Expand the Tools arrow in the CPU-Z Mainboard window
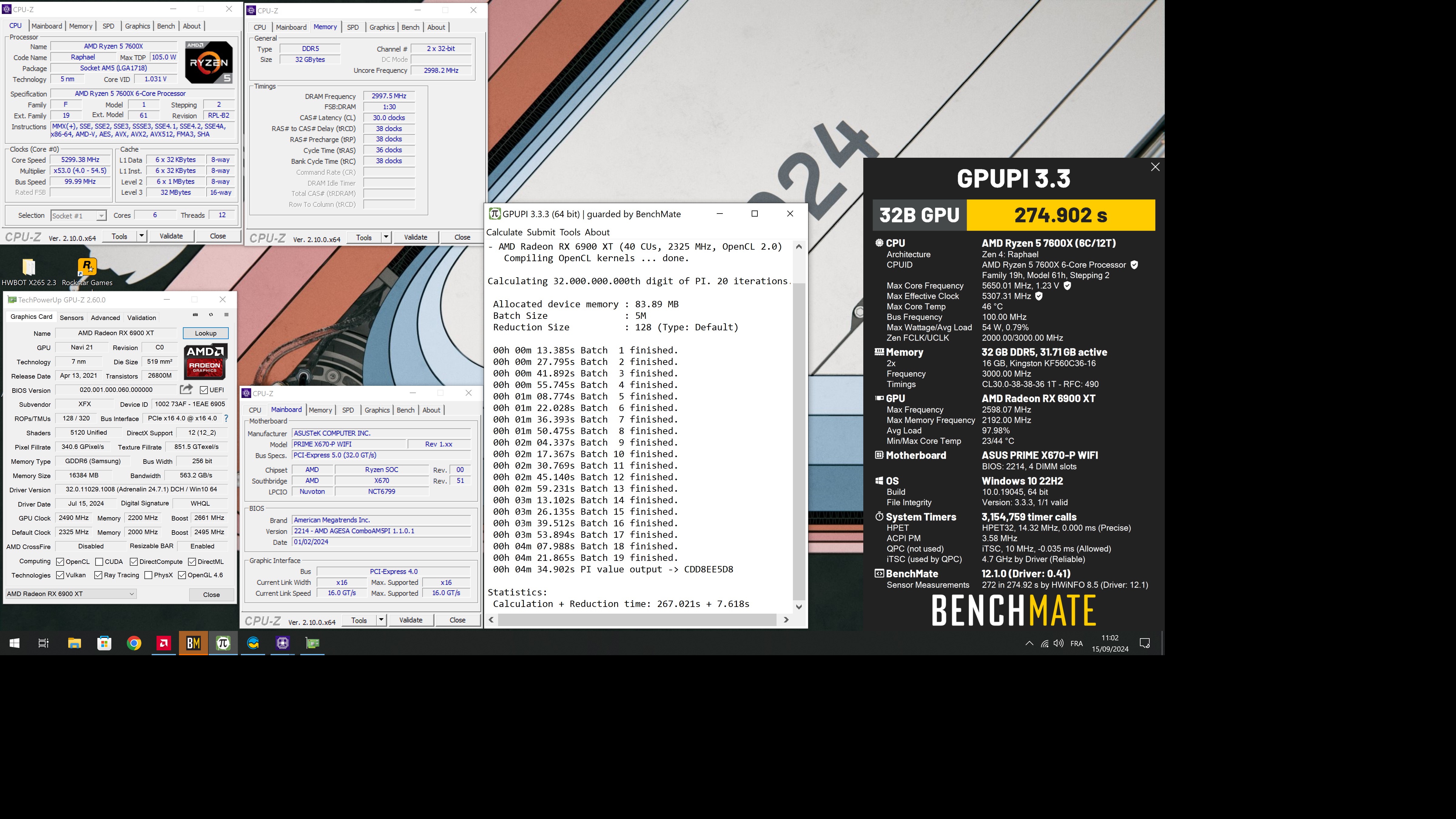Viewport: 1456px width, 819px height. coord(382,620)
